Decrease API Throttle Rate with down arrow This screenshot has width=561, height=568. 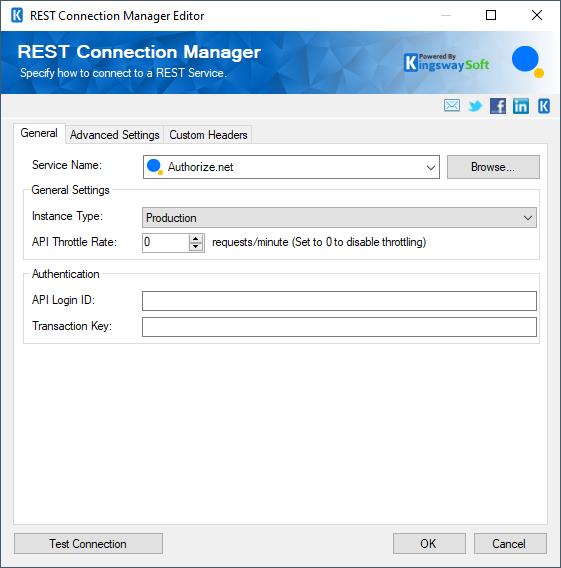[196, 247]
